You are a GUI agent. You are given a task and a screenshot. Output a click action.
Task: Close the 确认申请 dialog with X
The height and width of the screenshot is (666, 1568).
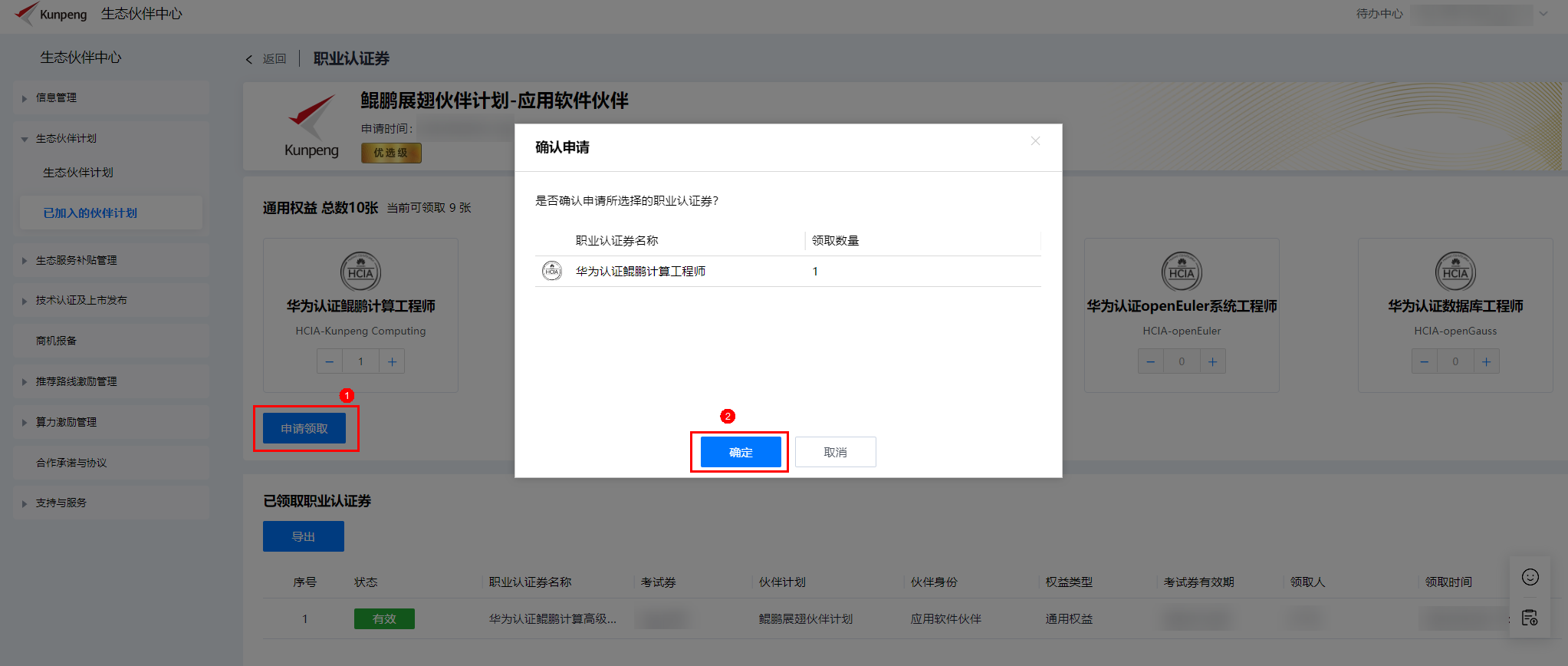click(x=1035, y=141)
